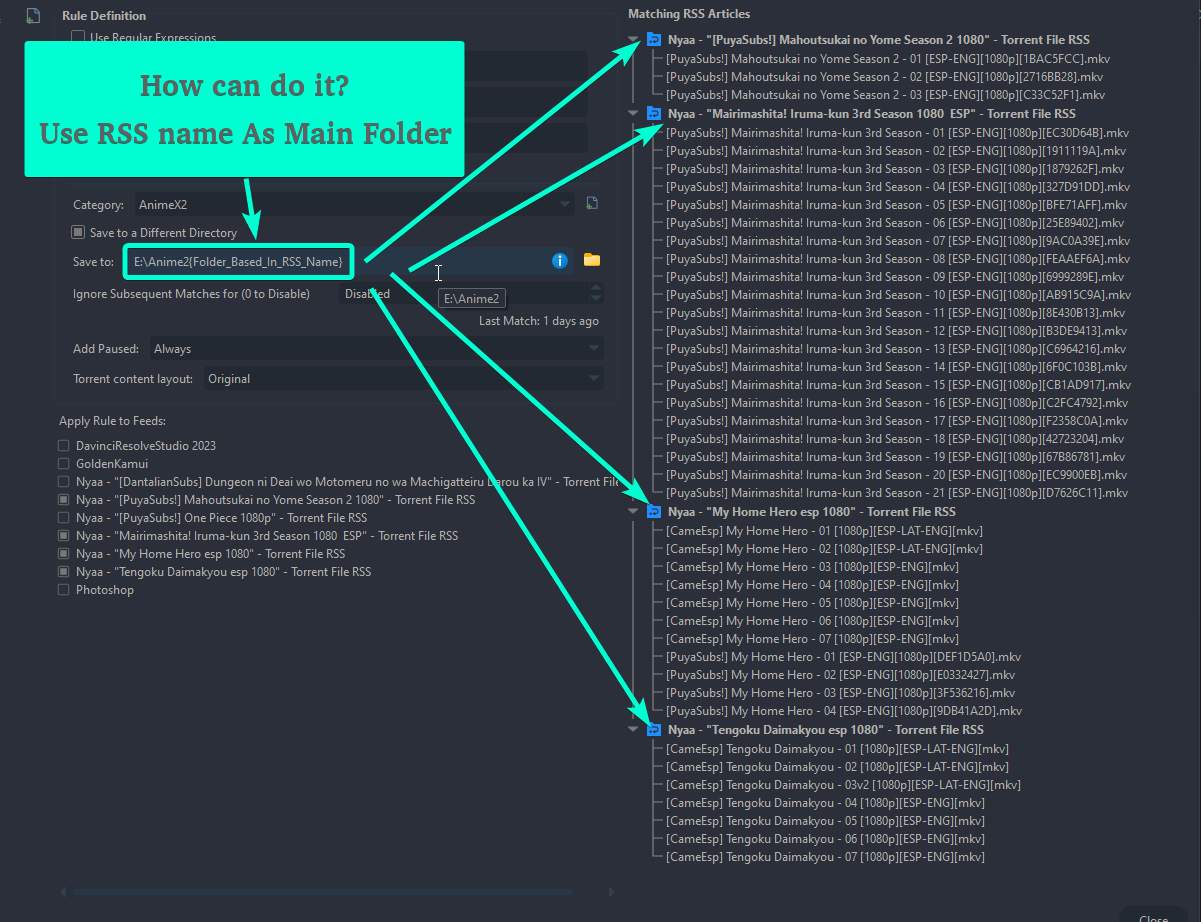
Task: Uncheck the Tengoku Daimakyou esp 1080 feed
Action: coord(64,572)
